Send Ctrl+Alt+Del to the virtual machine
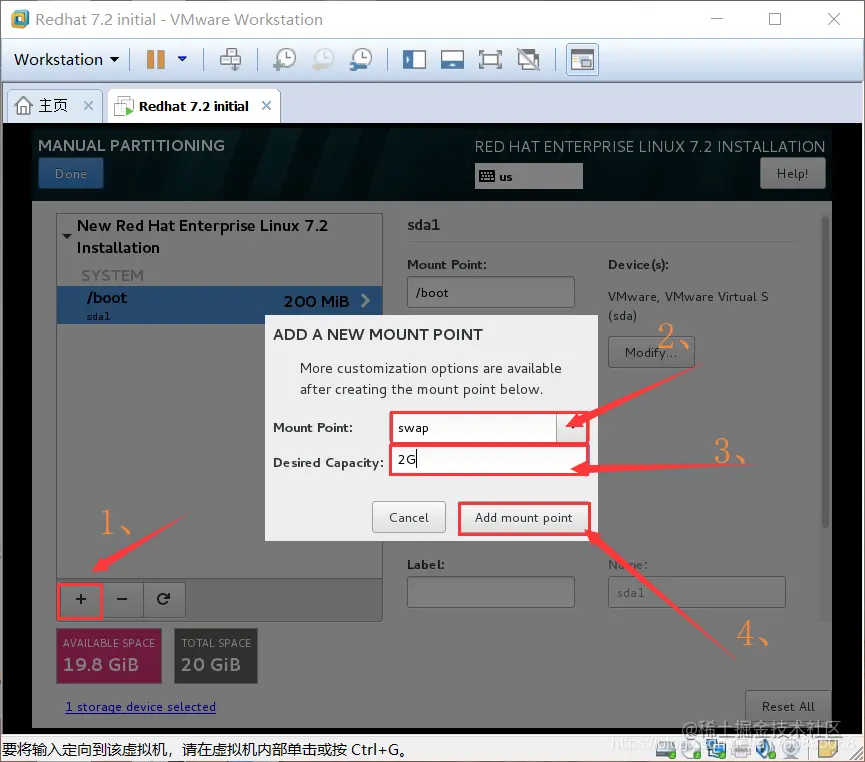865x762 pixels. [x=230, y=59]
